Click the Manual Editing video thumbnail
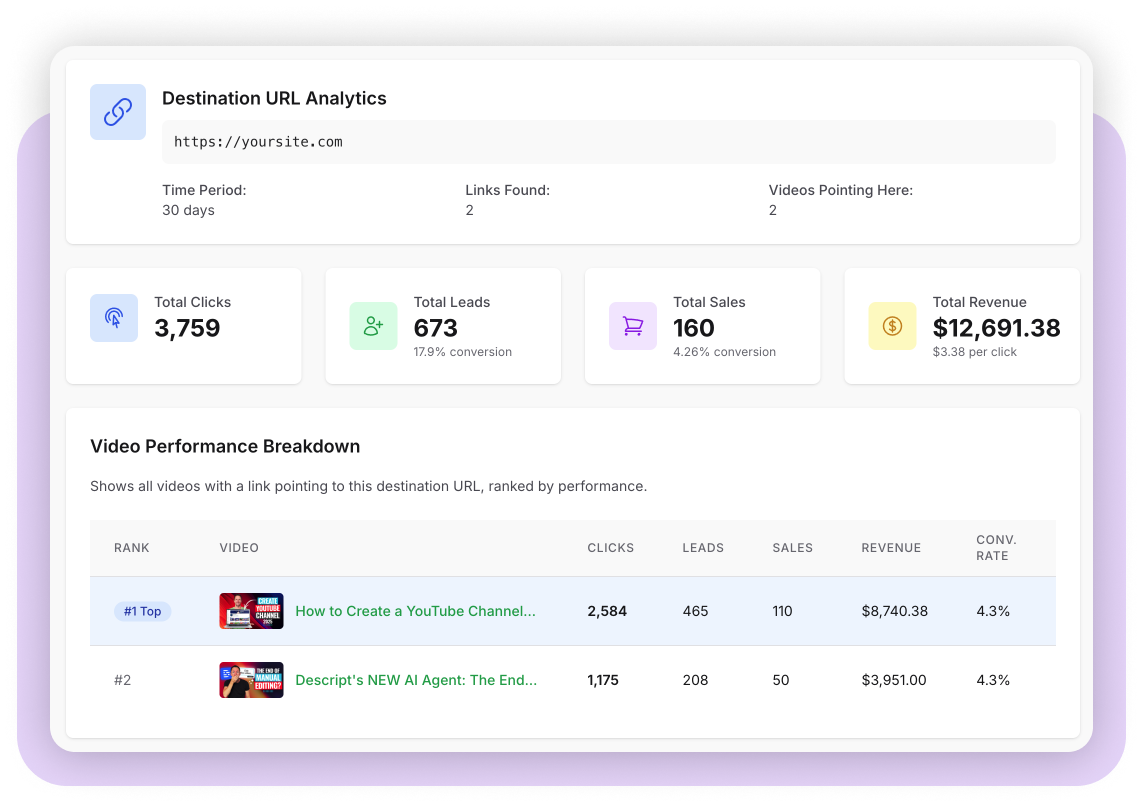The width and height of the screenshot is (1143, 806). coord(251,680)
